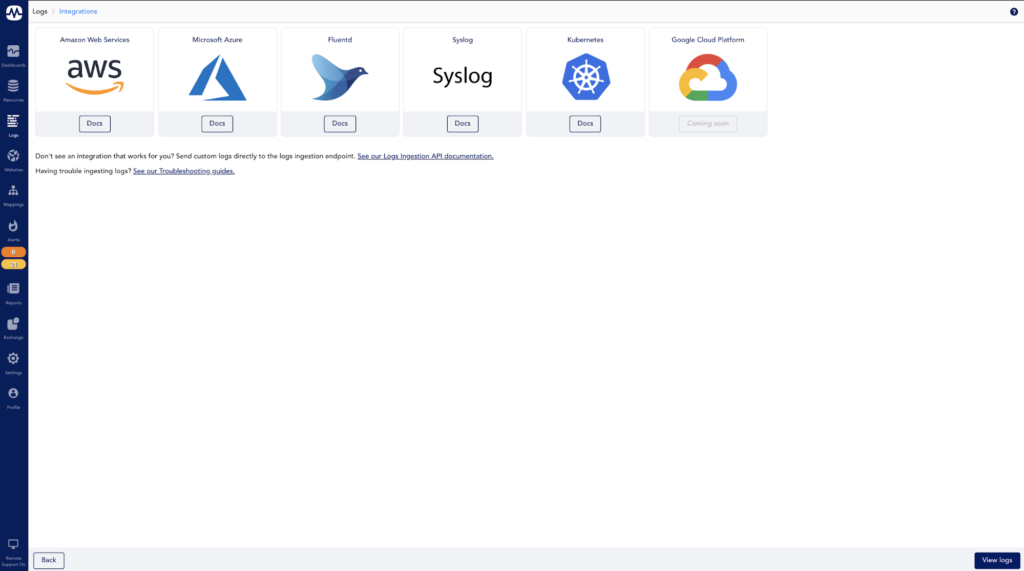Image resolution: width=1024 pixels, height=571 pixels.
Task: Click the orange alert badge showing 6
Action: (13, 252)
